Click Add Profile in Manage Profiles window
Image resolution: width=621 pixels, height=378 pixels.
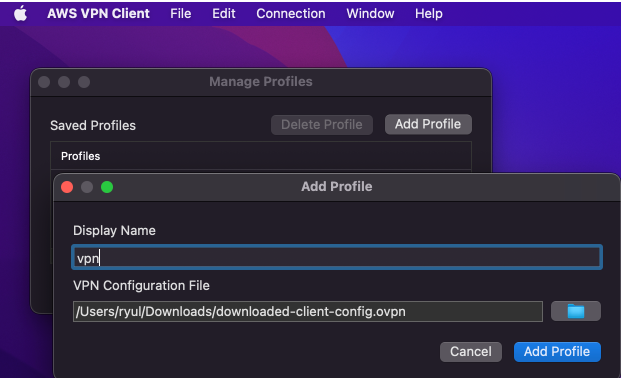[x=428, y=124]
